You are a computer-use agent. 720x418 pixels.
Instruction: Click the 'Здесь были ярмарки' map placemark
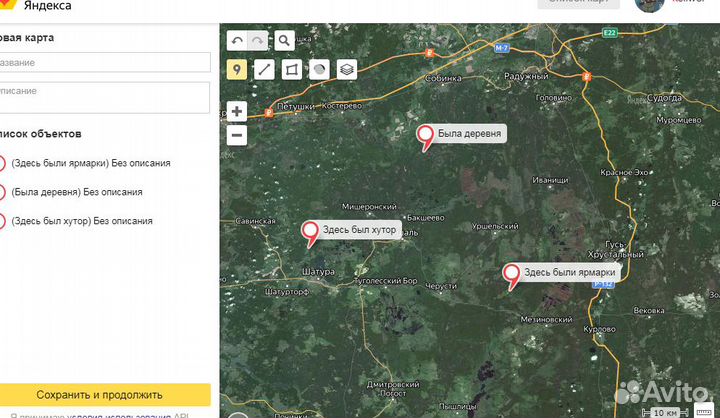point(511,274)
